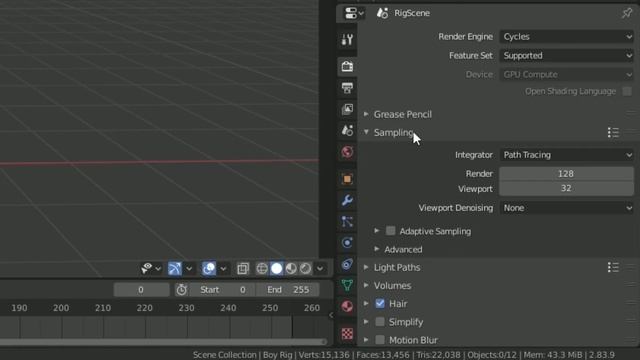Open the Render properties tab
This screenshot has height=360, width=640.
pos(347,66)
